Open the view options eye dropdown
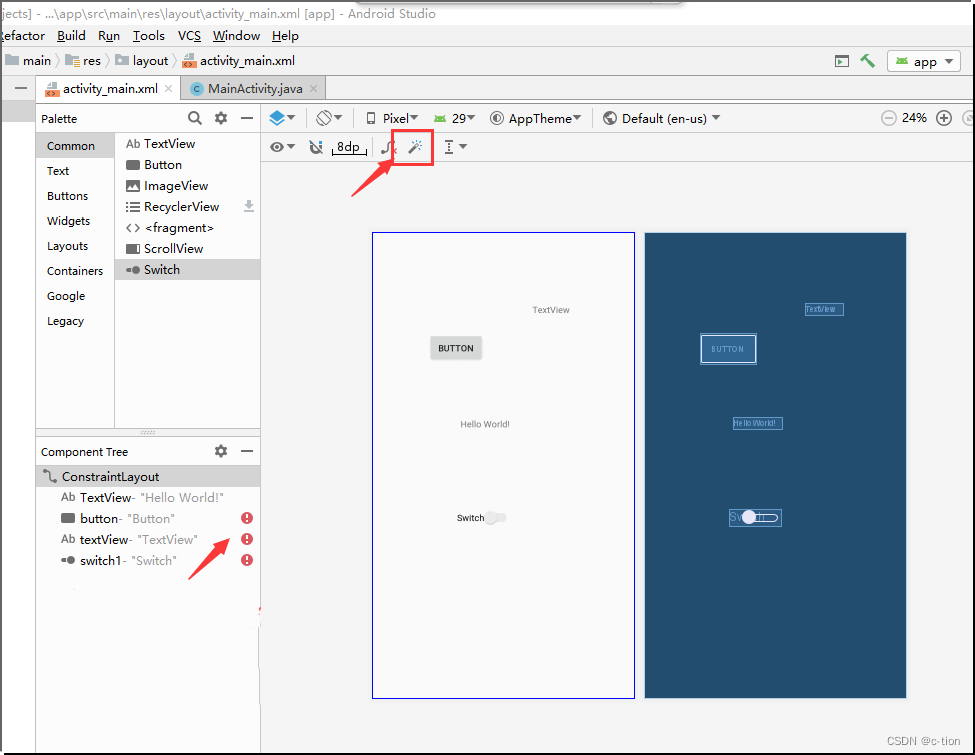975x755 pixels. tap(282, 147)
